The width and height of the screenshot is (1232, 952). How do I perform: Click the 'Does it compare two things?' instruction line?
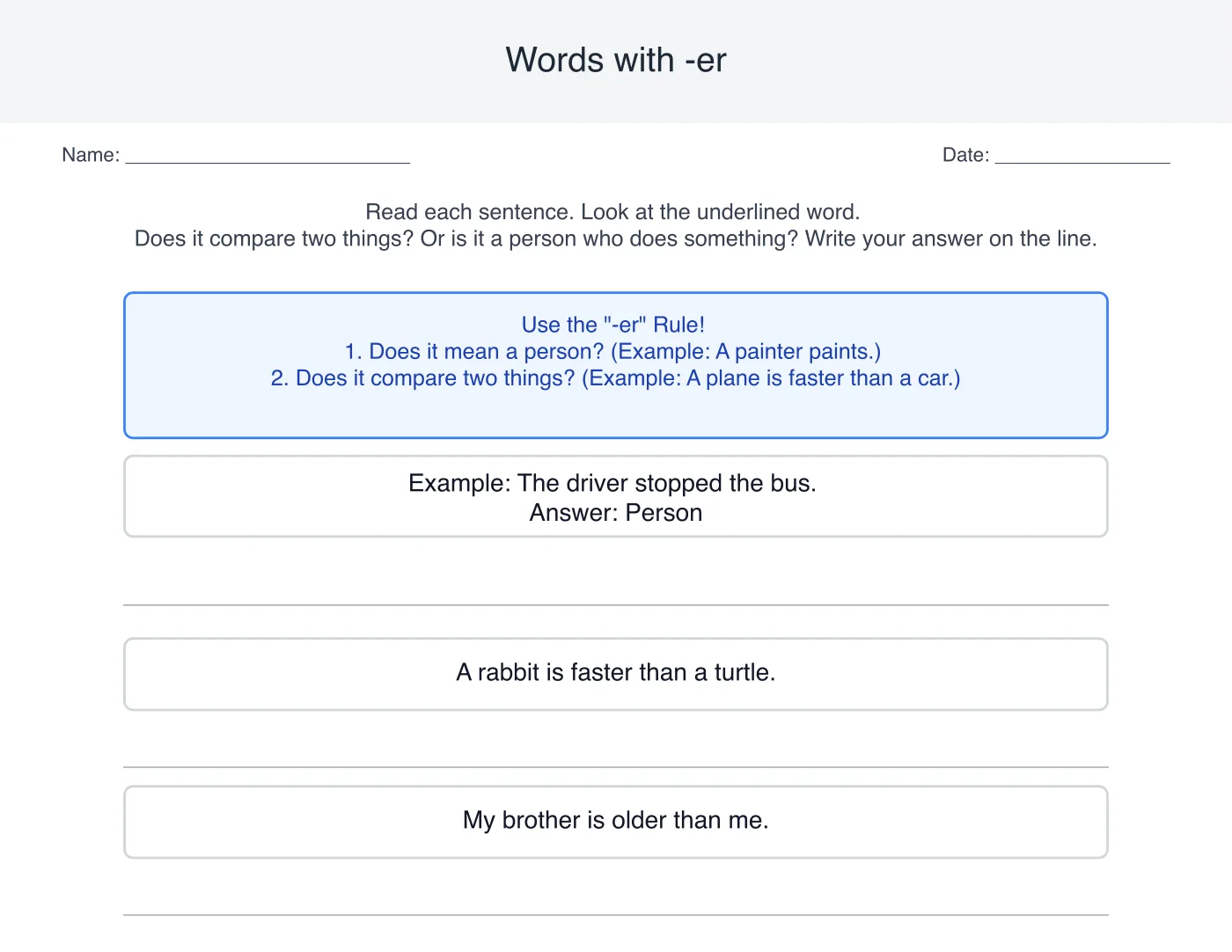coord(615,238)
